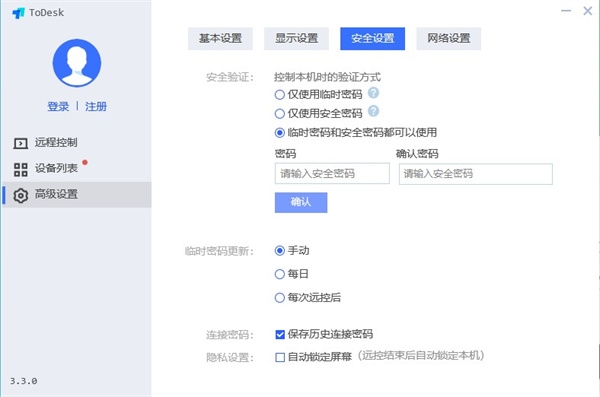Select 仅使用临时密码 radio option
600x397 pixels.
(x=280, y=95)
